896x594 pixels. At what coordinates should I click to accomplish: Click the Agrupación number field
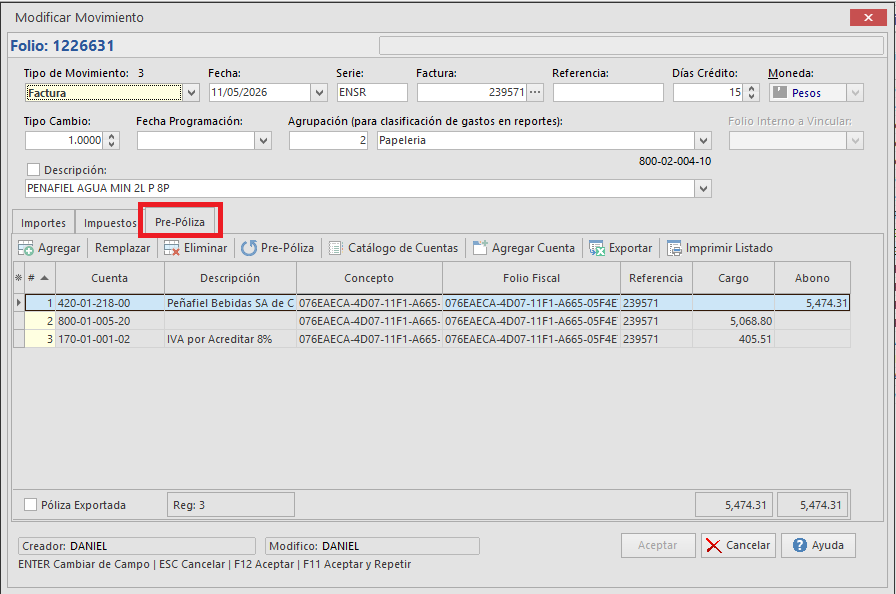328,141
